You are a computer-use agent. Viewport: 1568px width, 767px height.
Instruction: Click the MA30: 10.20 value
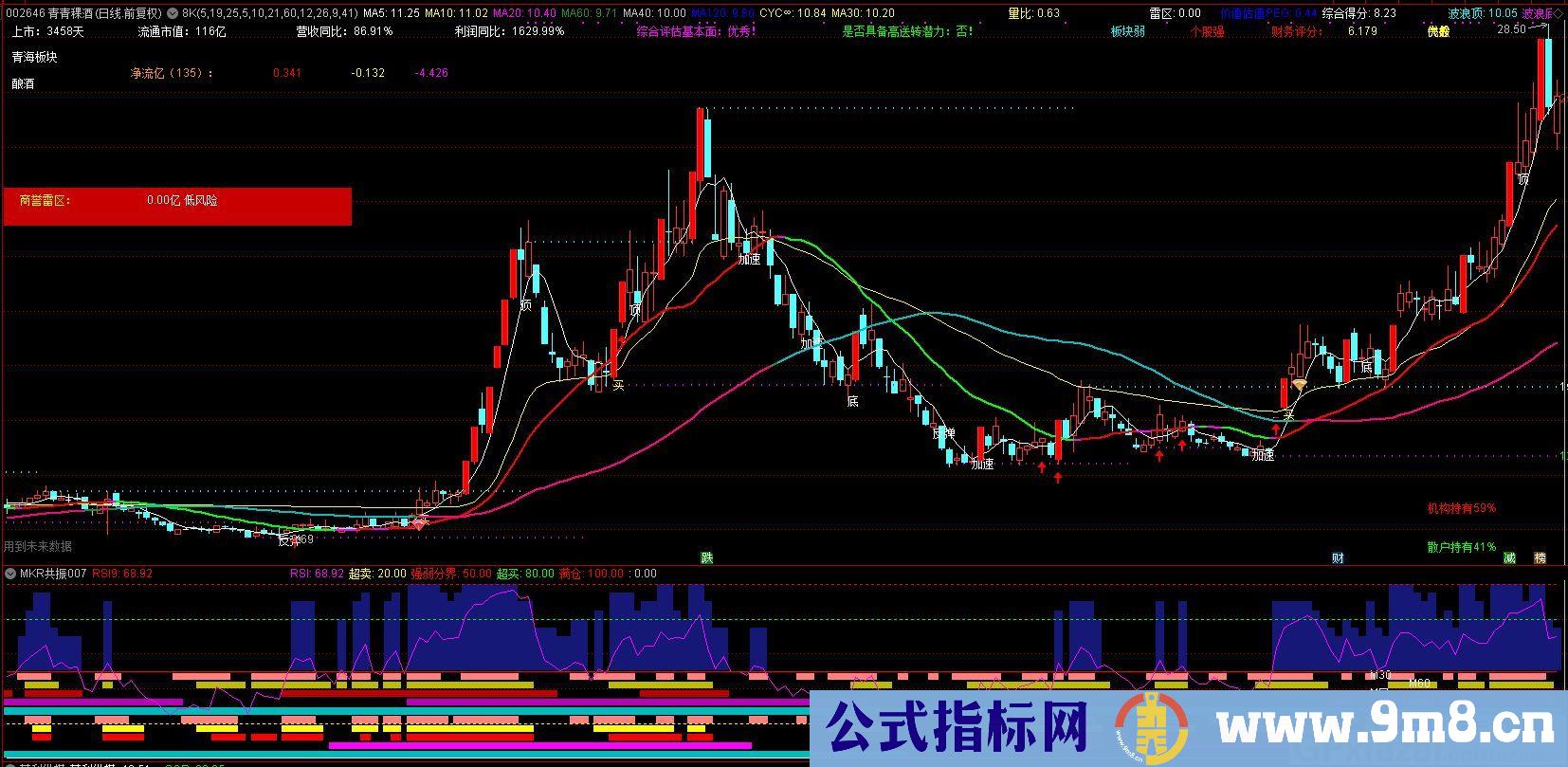click(863, 14)
